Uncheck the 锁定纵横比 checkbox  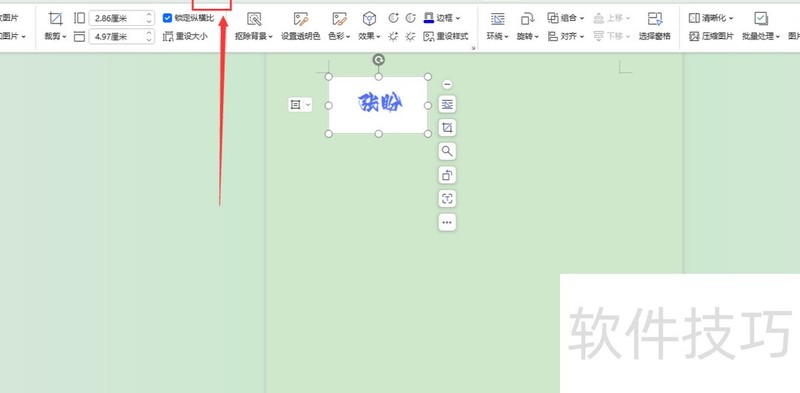pyautogui.click(x=167, y=18)
